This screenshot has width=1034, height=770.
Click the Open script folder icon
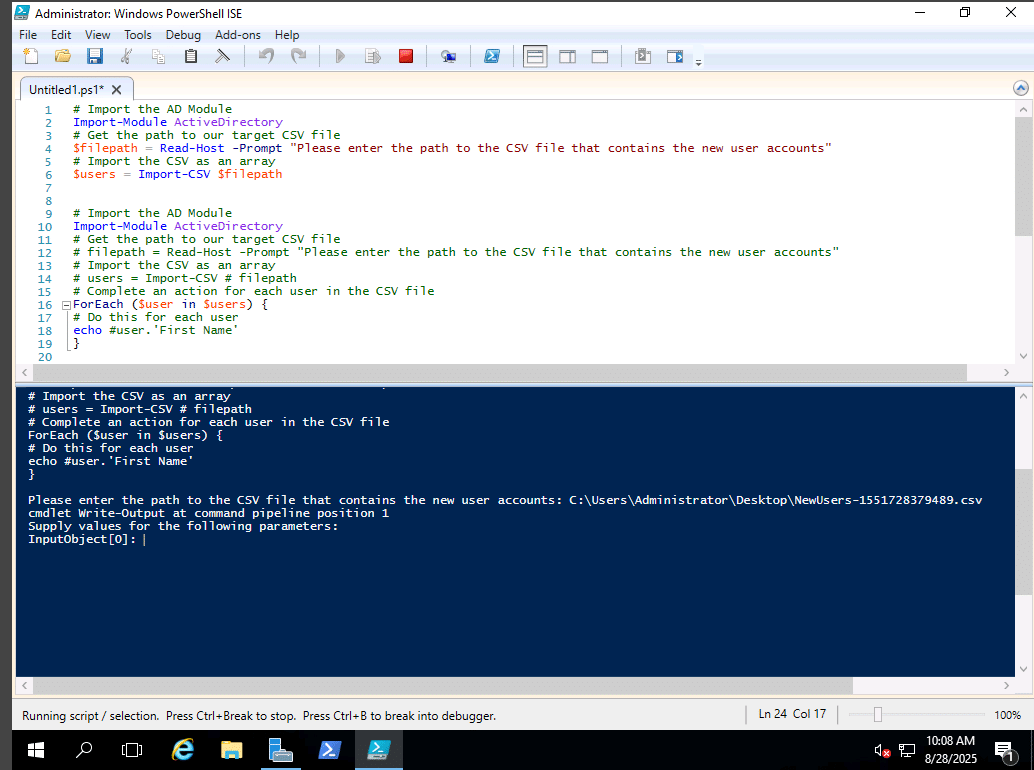coord(62,57)
